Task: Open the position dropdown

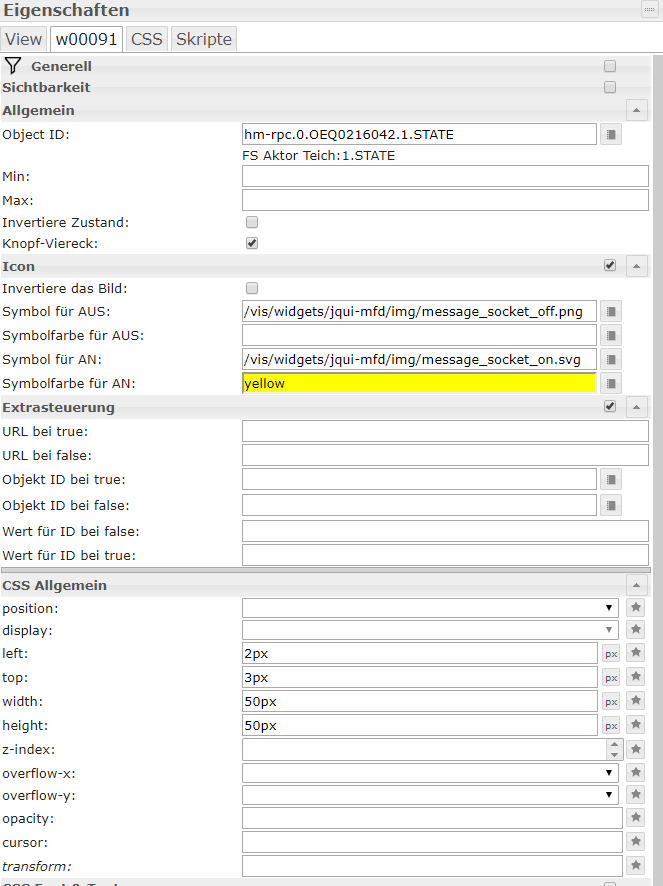Action: click(430, 608)
